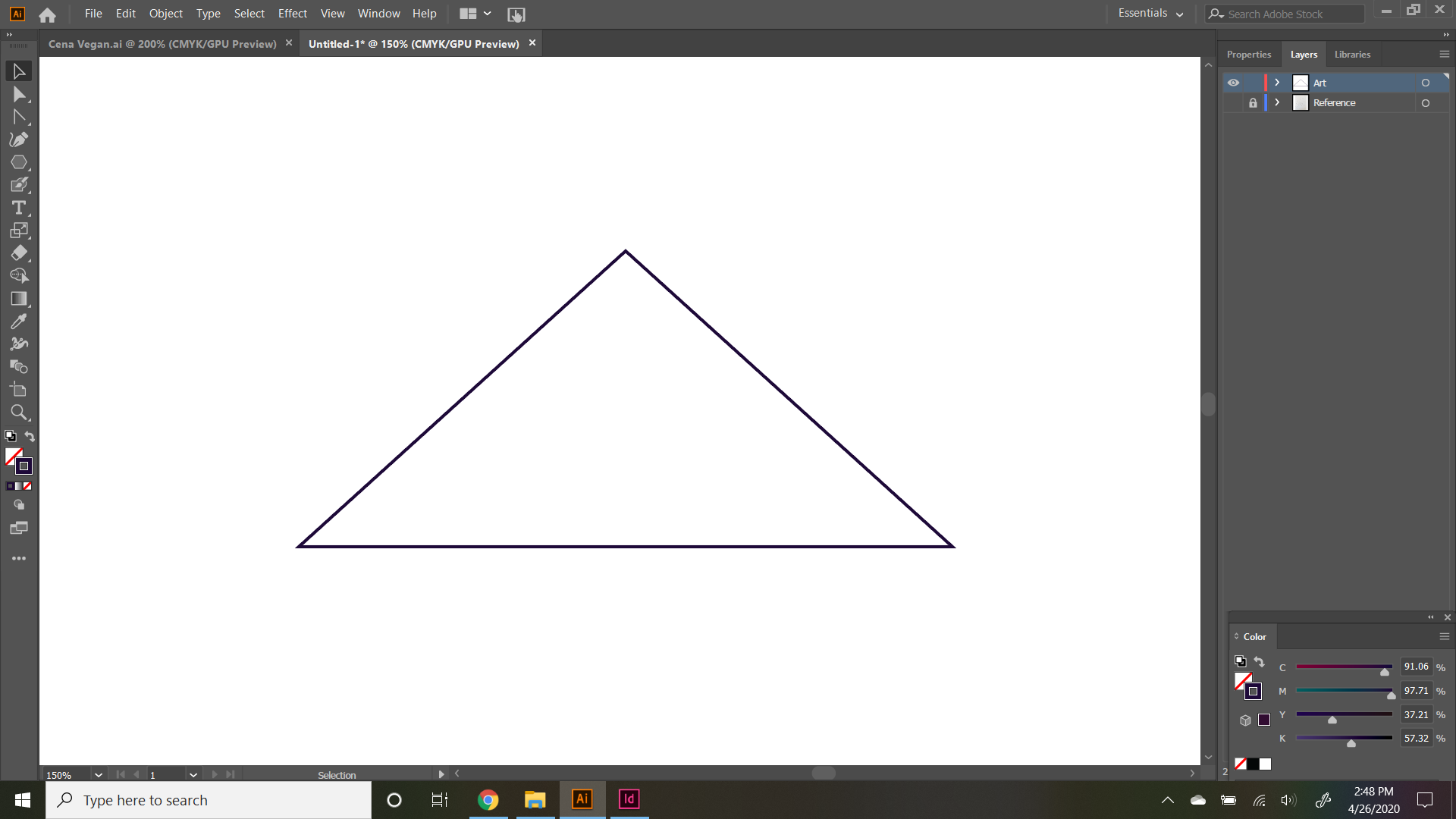Switch to the Libraries panel

tap(1352, 54)
